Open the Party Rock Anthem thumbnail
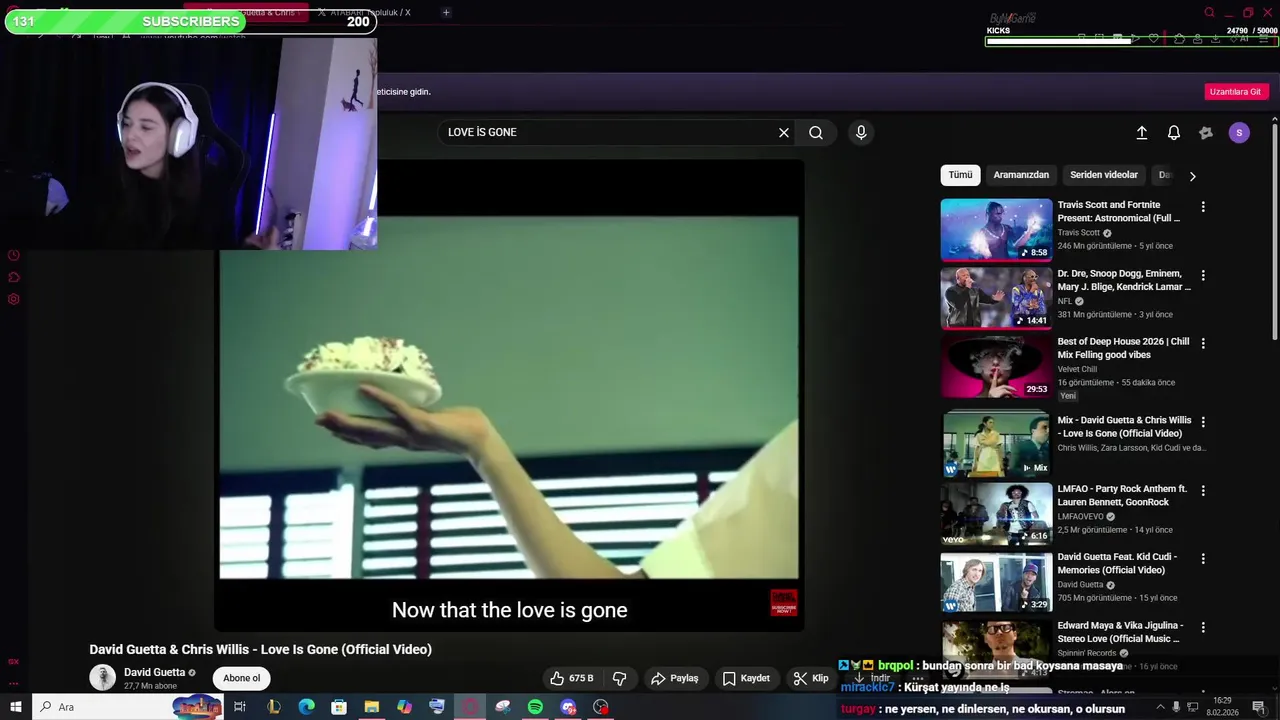Viewport: 1280px width, 720px height. pos(996,514)
